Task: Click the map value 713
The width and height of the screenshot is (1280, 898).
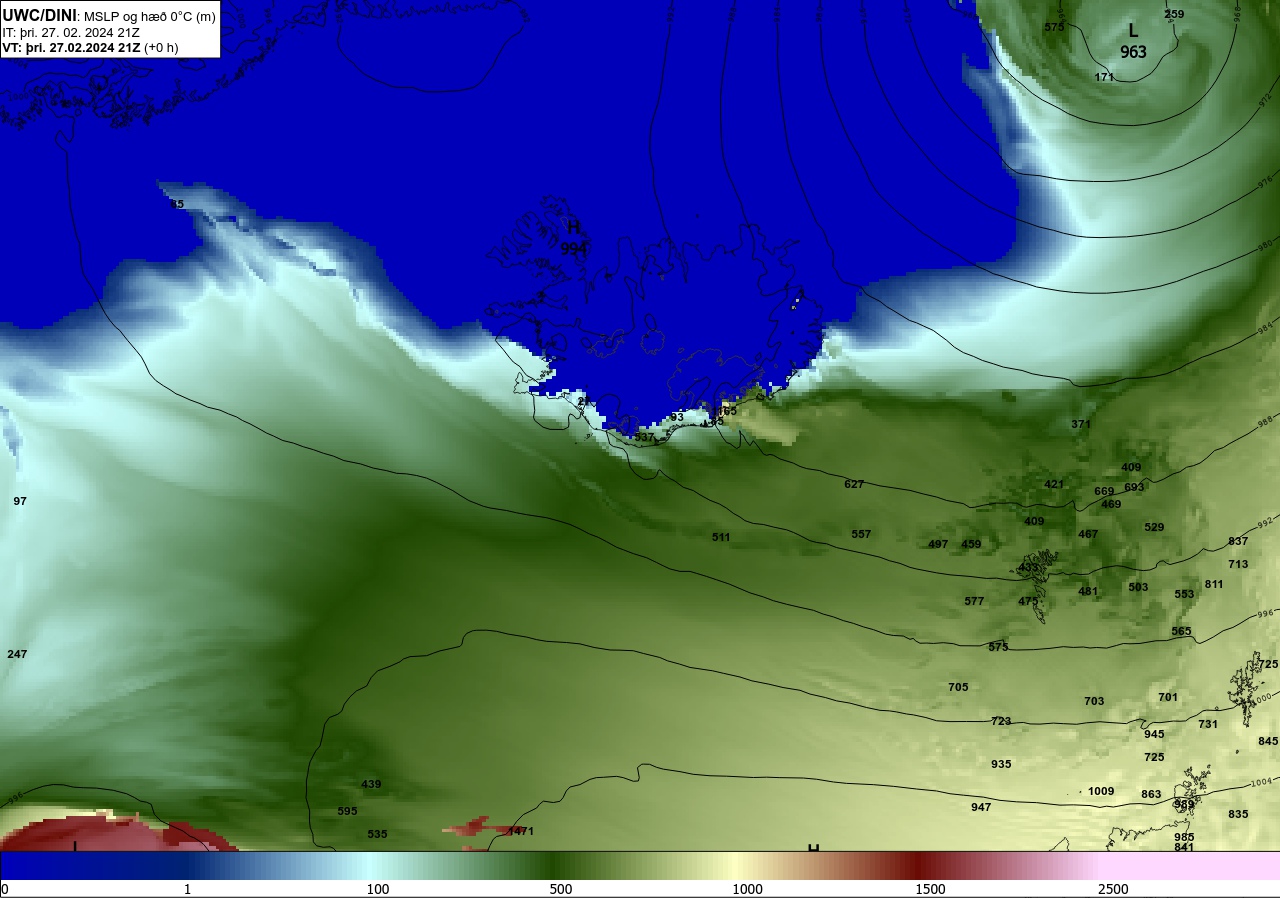Action: [1238, 564]
